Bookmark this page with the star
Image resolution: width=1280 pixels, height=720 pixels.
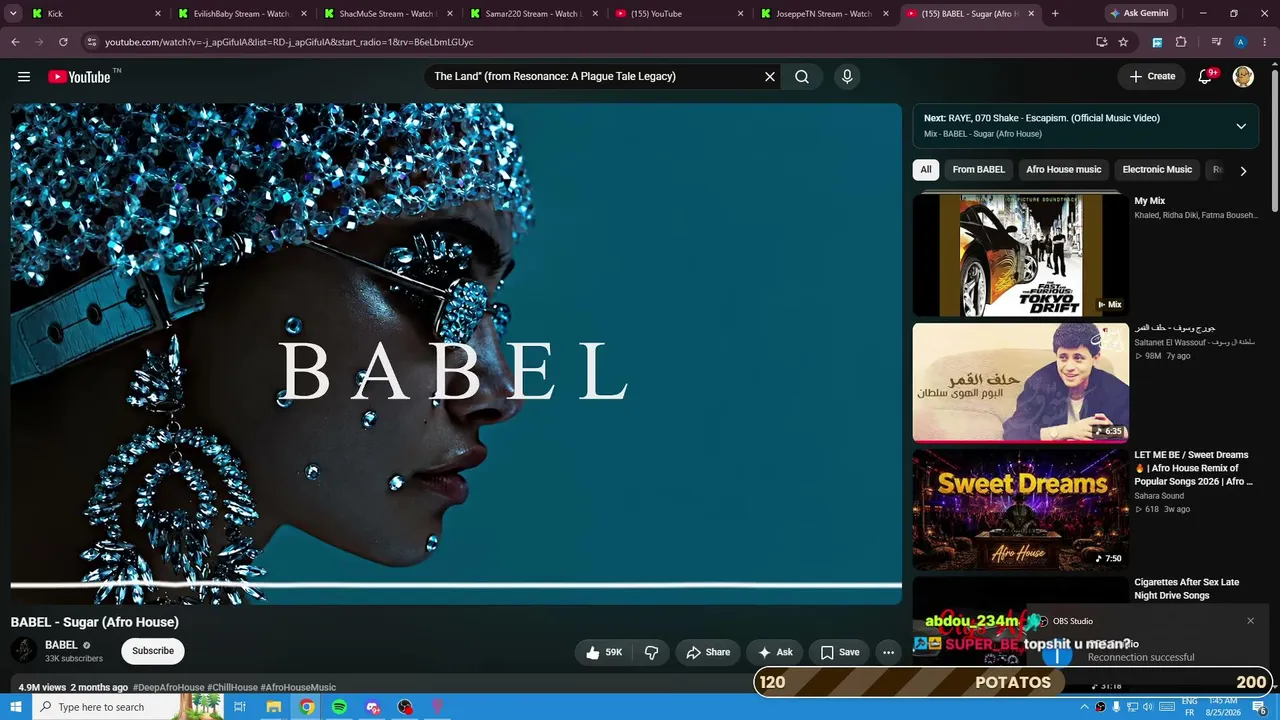1123,42
